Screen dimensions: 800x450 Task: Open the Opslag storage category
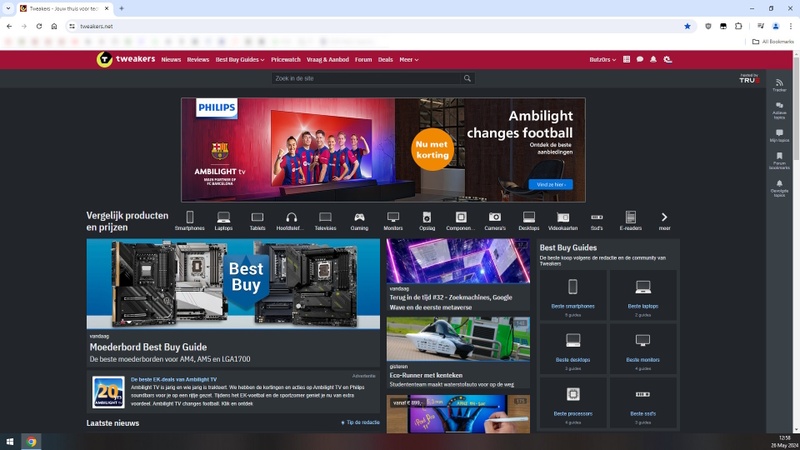coord(427,221)
